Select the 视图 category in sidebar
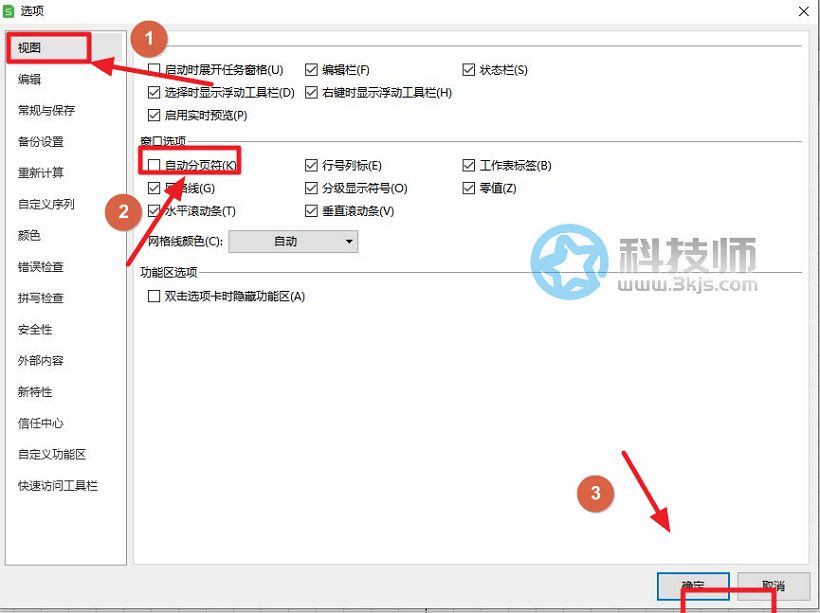 (x=30, y=47)
